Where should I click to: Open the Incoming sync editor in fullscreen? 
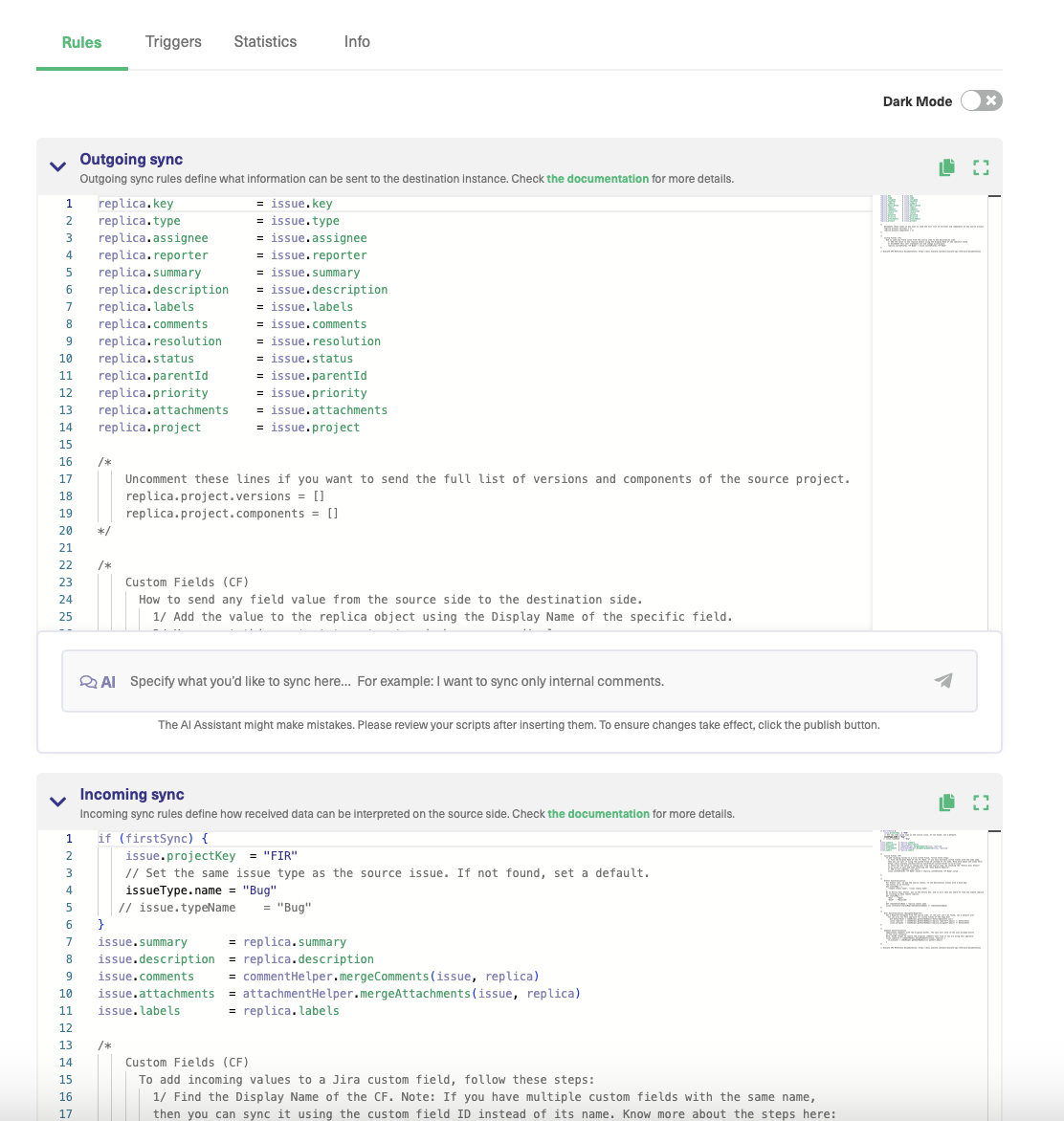click(x=981, y=802)
